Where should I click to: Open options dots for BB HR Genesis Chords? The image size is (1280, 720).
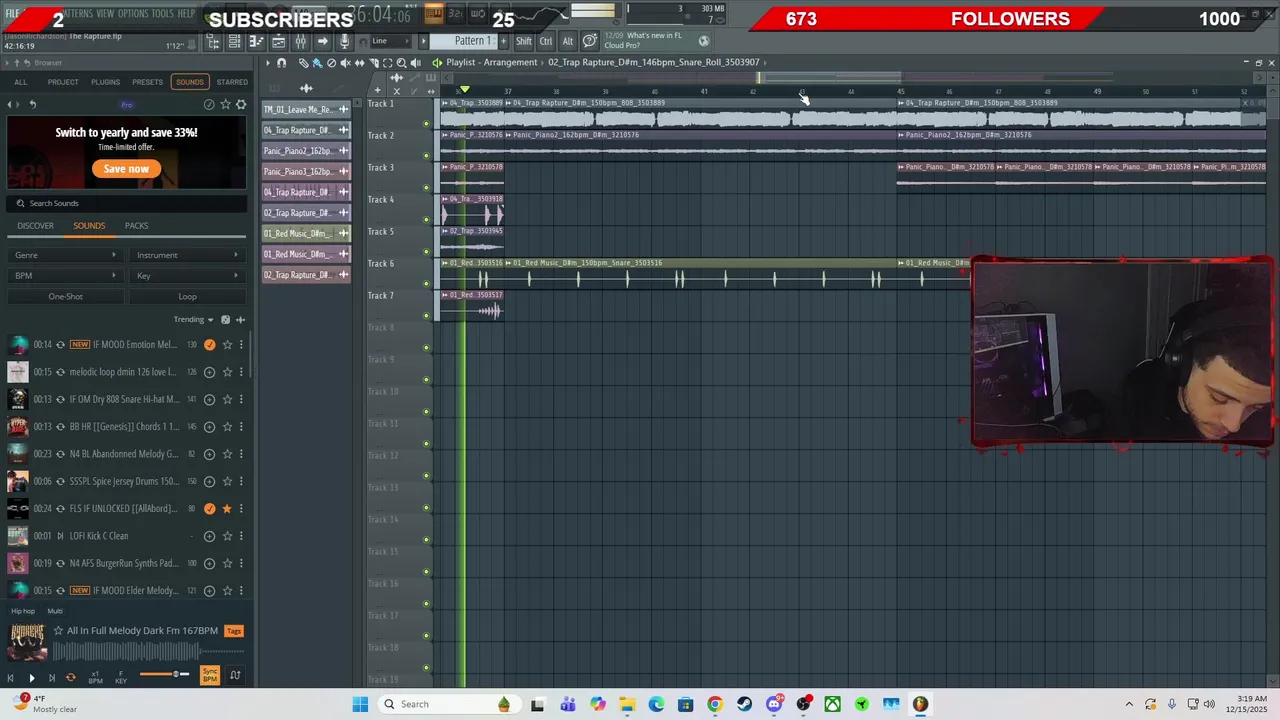241,427
